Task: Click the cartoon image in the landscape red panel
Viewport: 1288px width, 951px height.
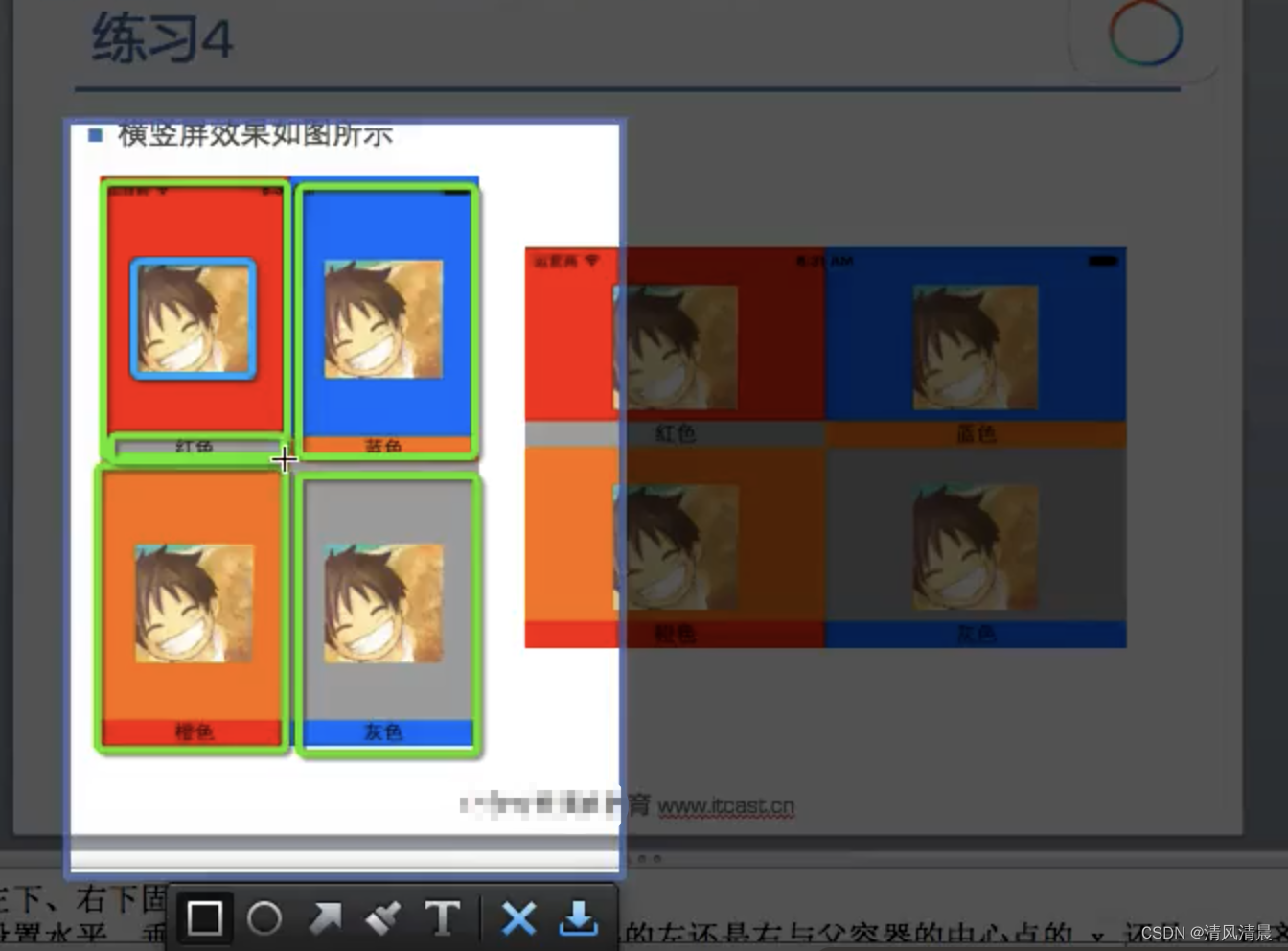Action: 675,348
